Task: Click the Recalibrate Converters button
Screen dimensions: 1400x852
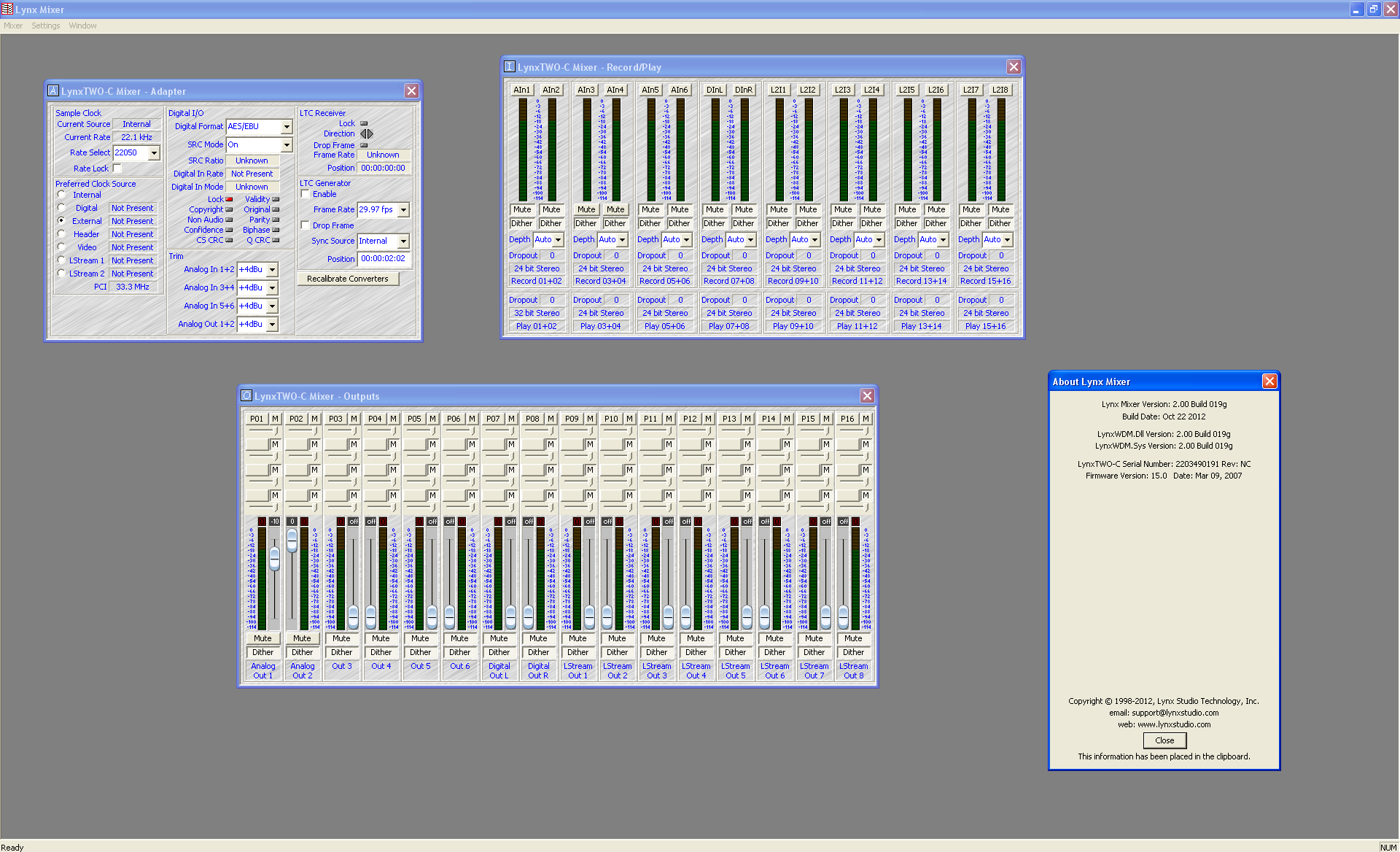Action: pyautogui.click(x=348, y=279)
